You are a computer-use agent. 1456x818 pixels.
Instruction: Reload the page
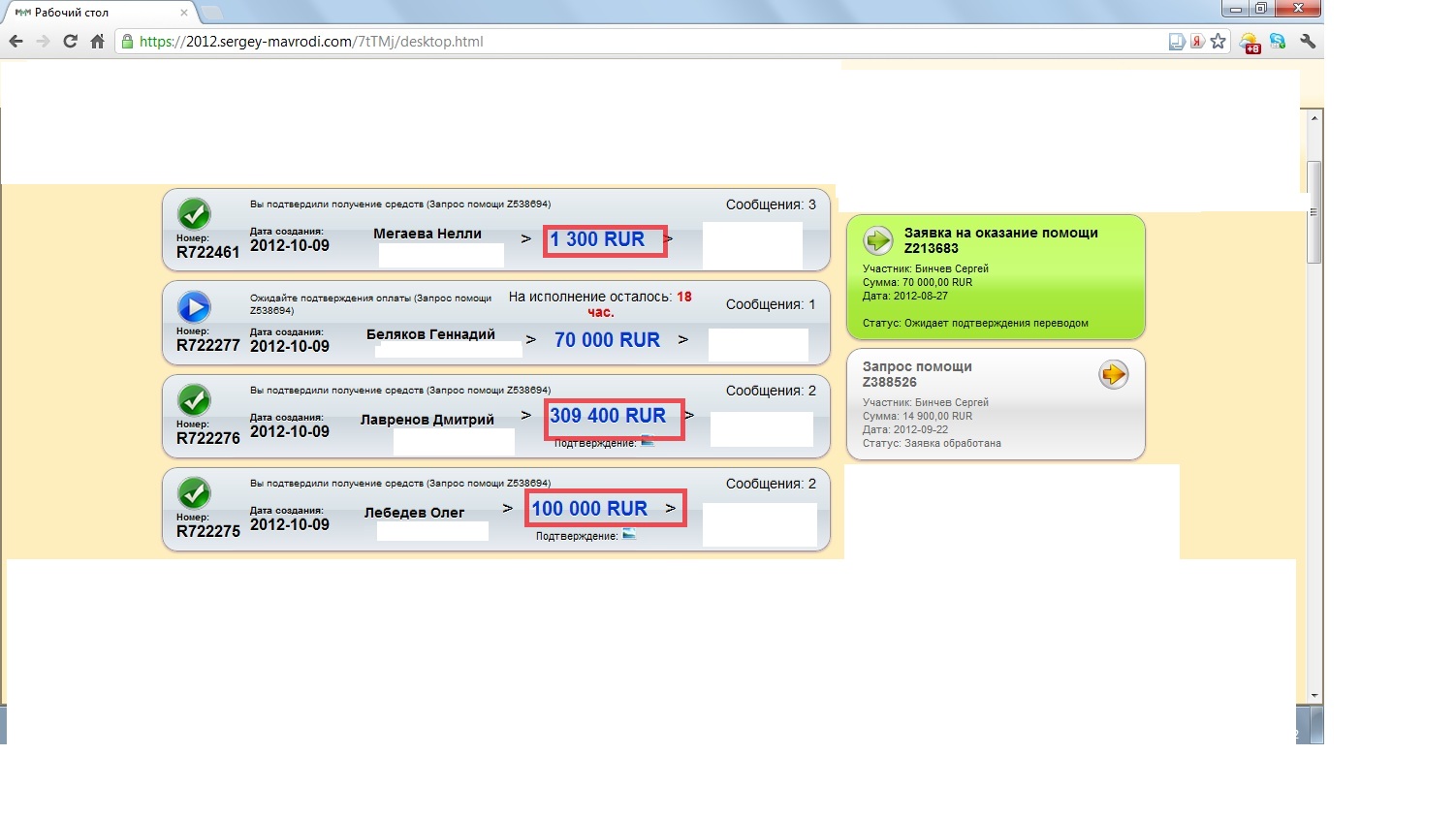click(70, 42)
